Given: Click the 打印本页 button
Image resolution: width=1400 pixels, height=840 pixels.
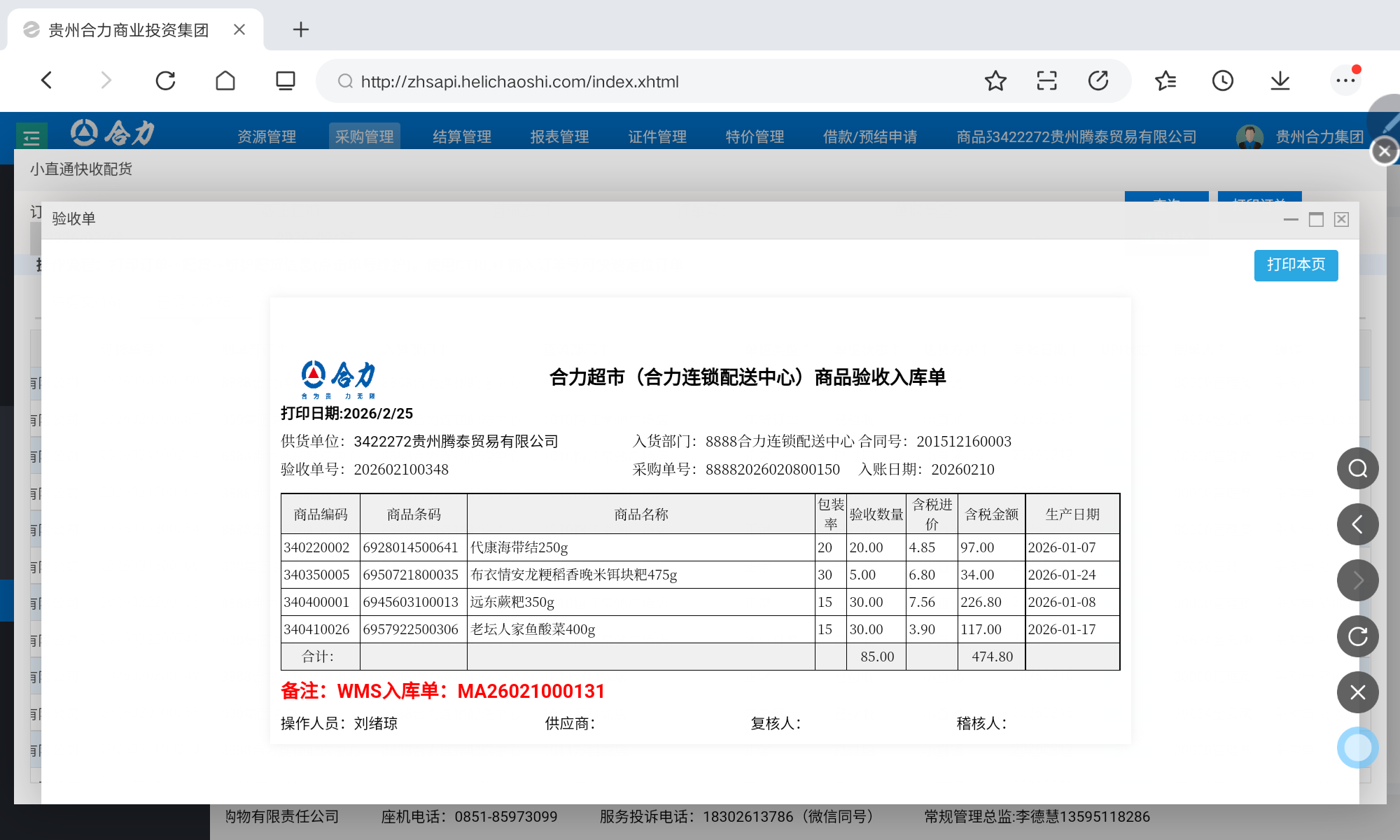Looking at the screenshot, I should pos(1296,265).
